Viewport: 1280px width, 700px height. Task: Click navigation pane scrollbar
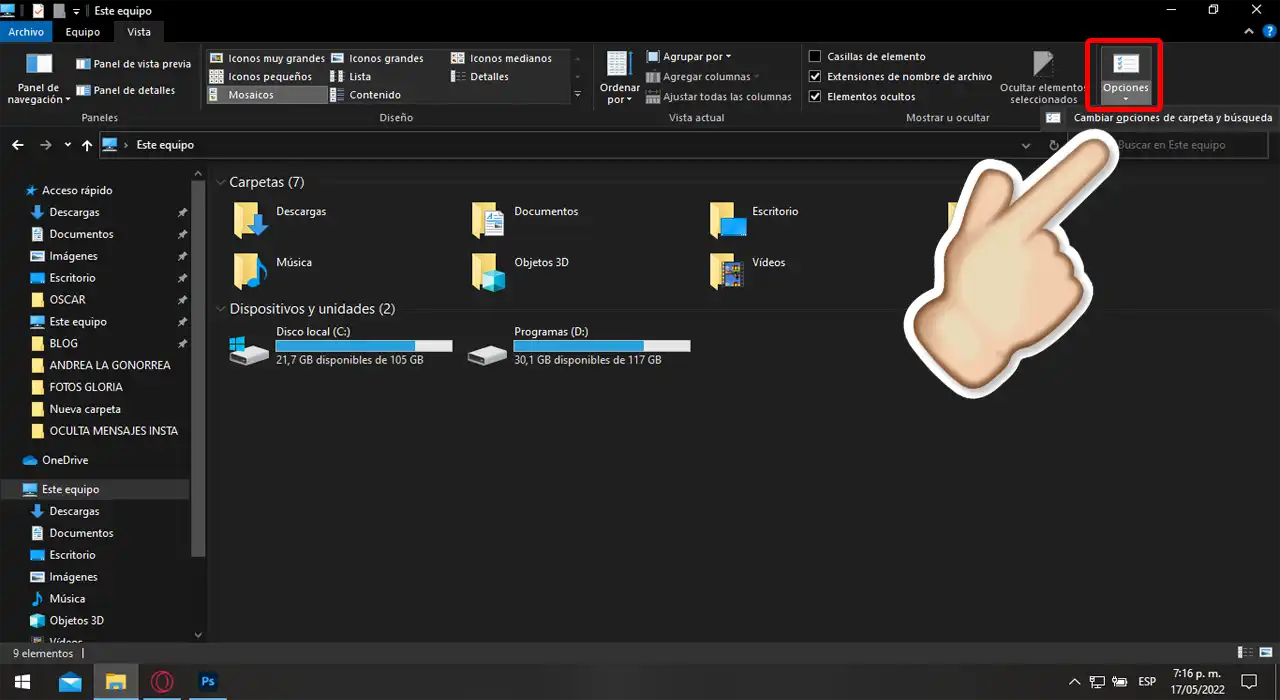tap(197, 368)
